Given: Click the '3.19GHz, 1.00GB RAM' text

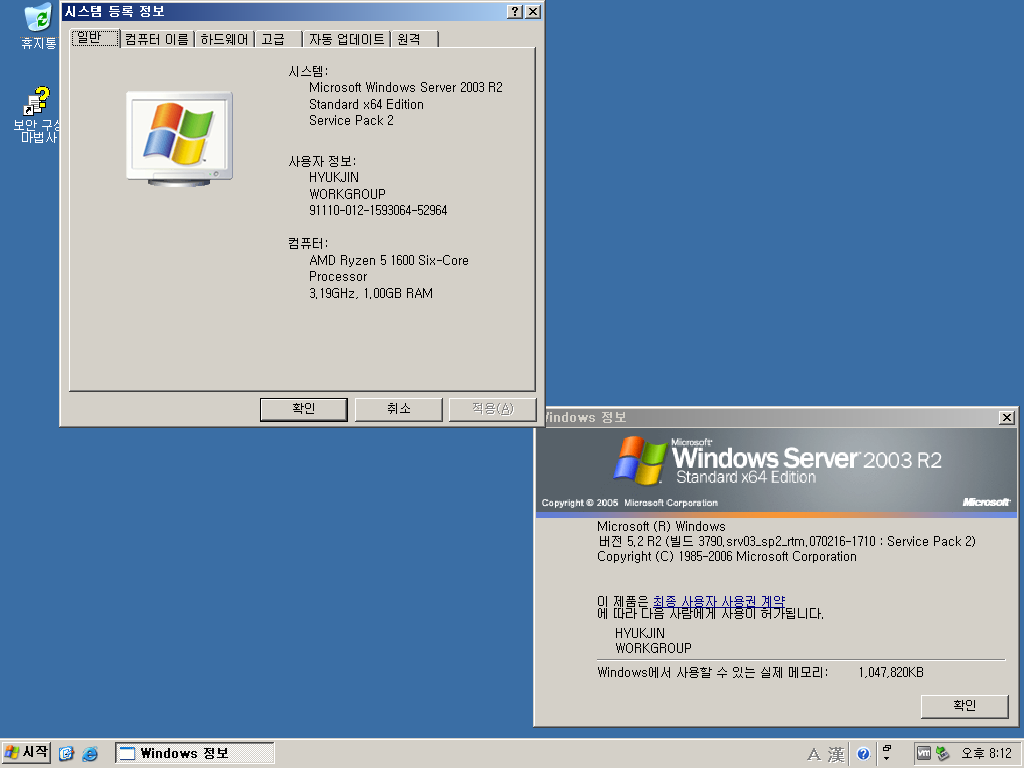Looking at the screenshot, I should [371, 293].
